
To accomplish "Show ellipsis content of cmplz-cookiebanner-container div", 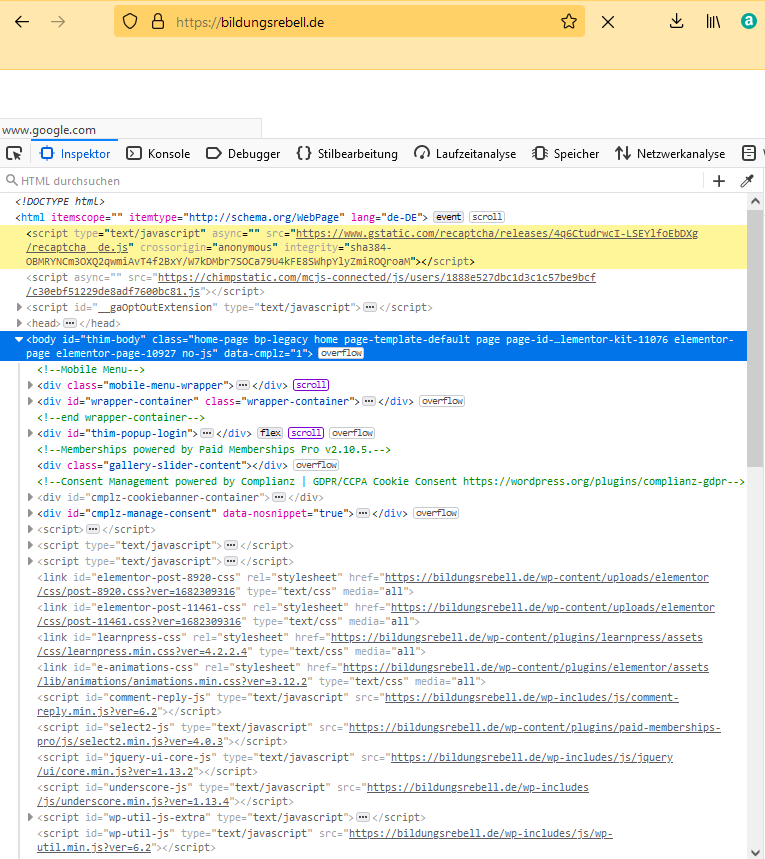I will 279,497.
